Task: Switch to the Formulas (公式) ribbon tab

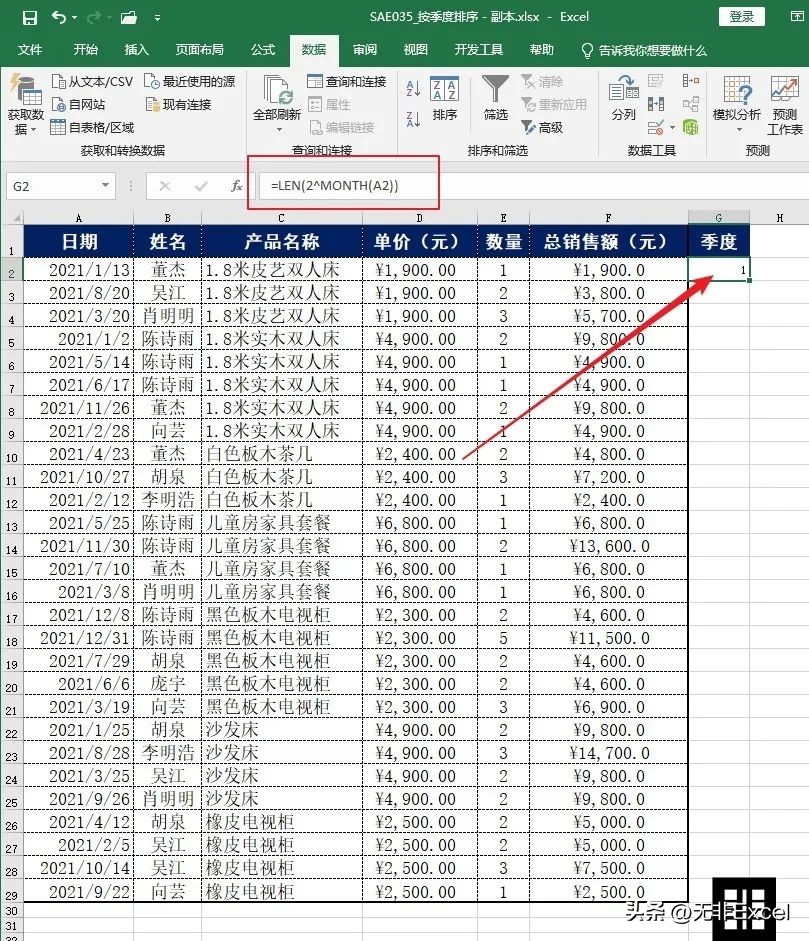Action: tap(262, 49)
